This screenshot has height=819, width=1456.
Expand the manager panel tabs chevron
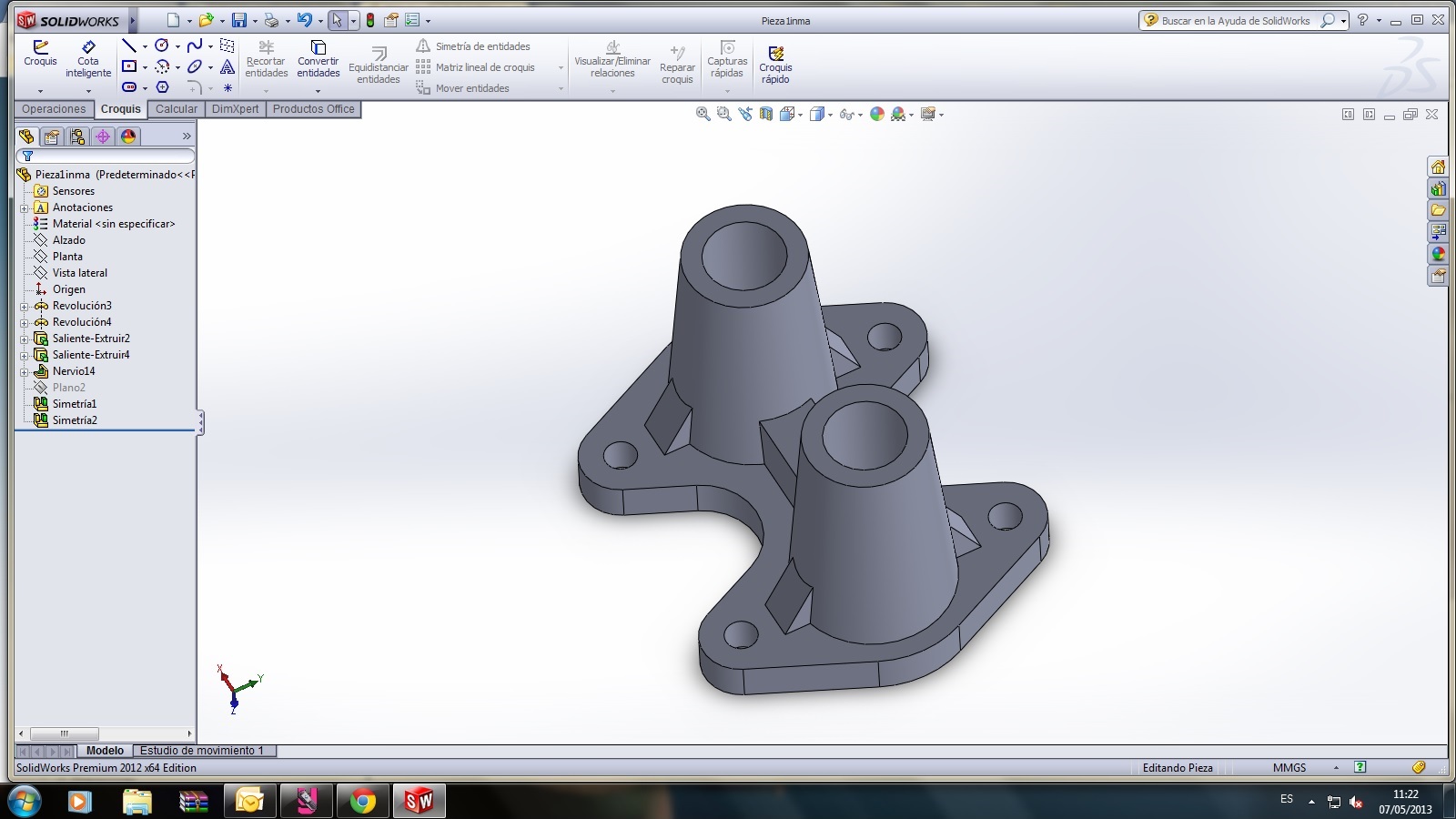point(187,136)
